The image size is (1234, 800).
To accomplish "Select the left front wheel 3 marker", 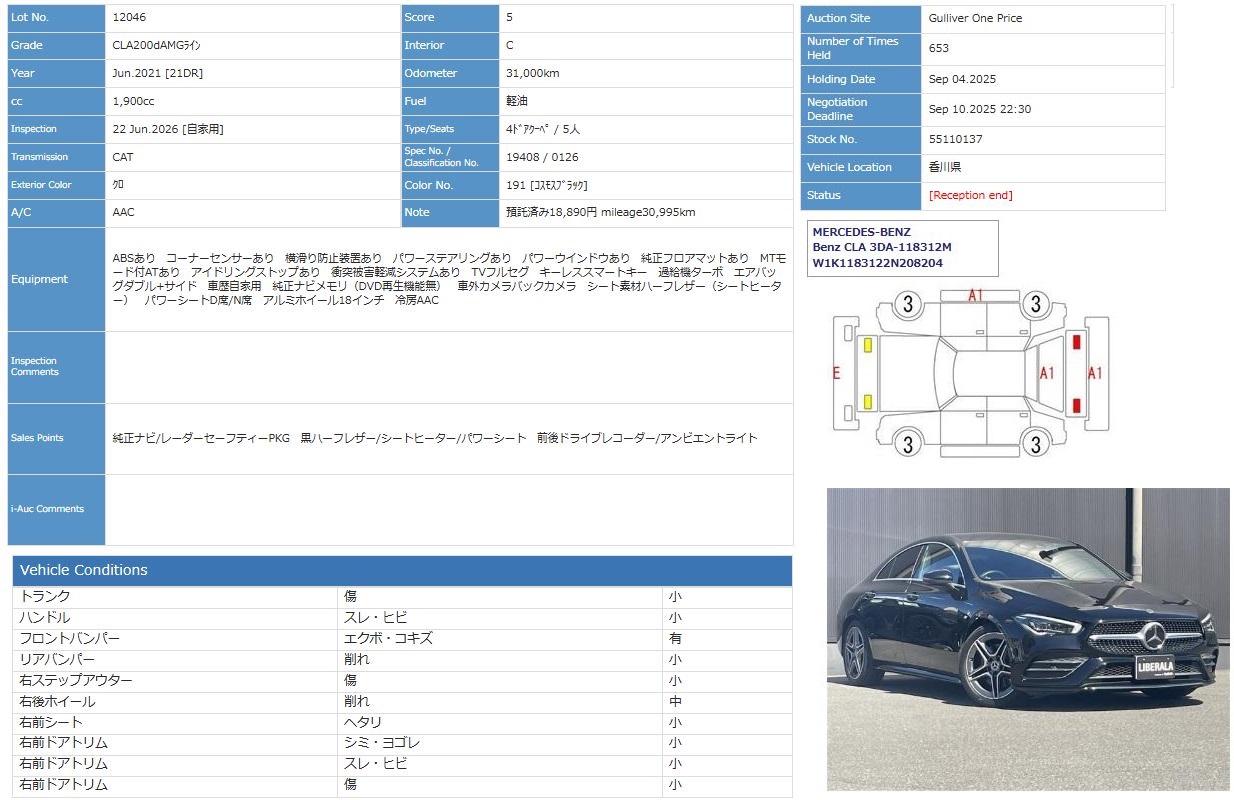I will tap(907, 442).
